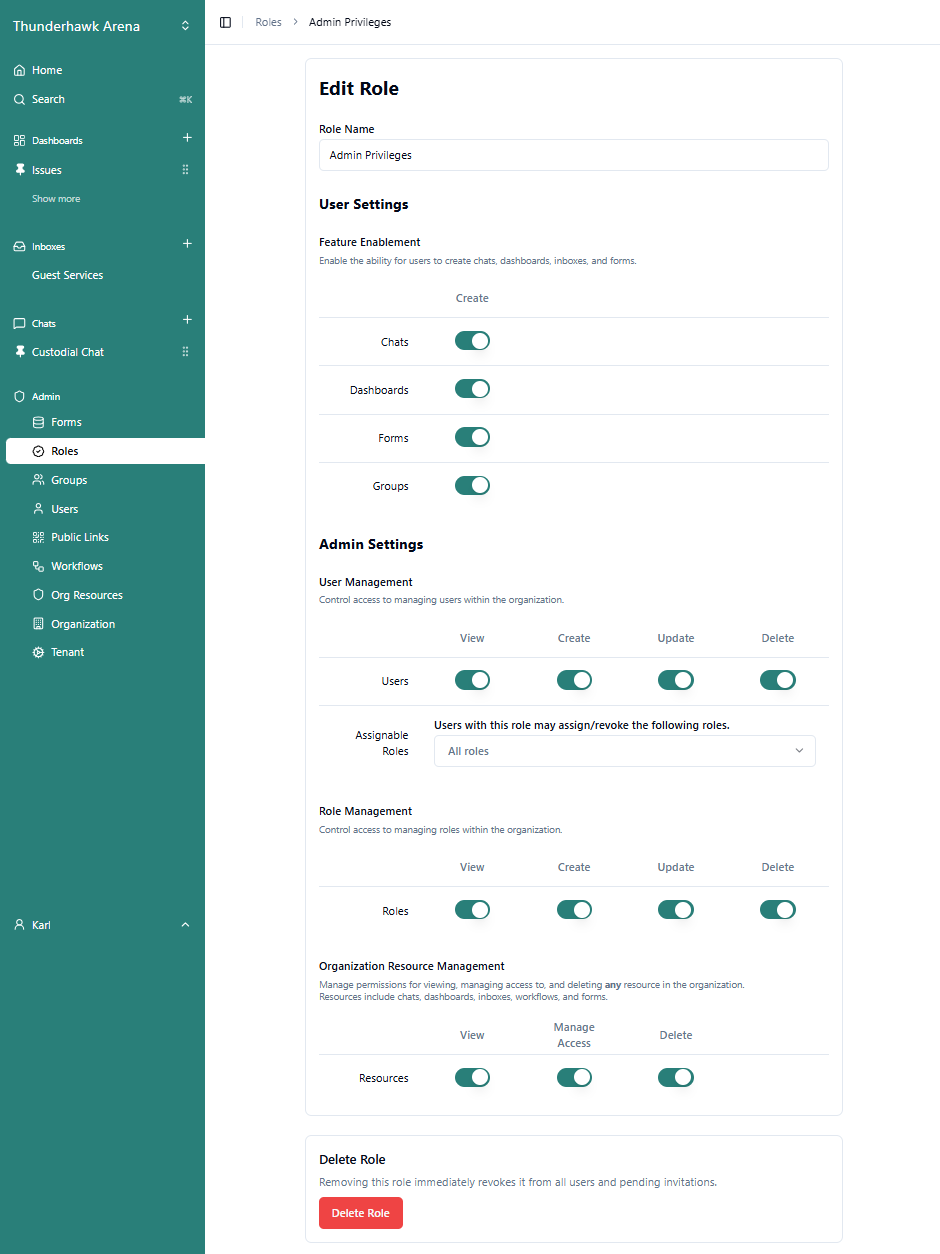Image resolution: width=940 pixels, height=1254 pixels.
Task: Expand the Karl user menu
Action: click(x=185, y=925)
